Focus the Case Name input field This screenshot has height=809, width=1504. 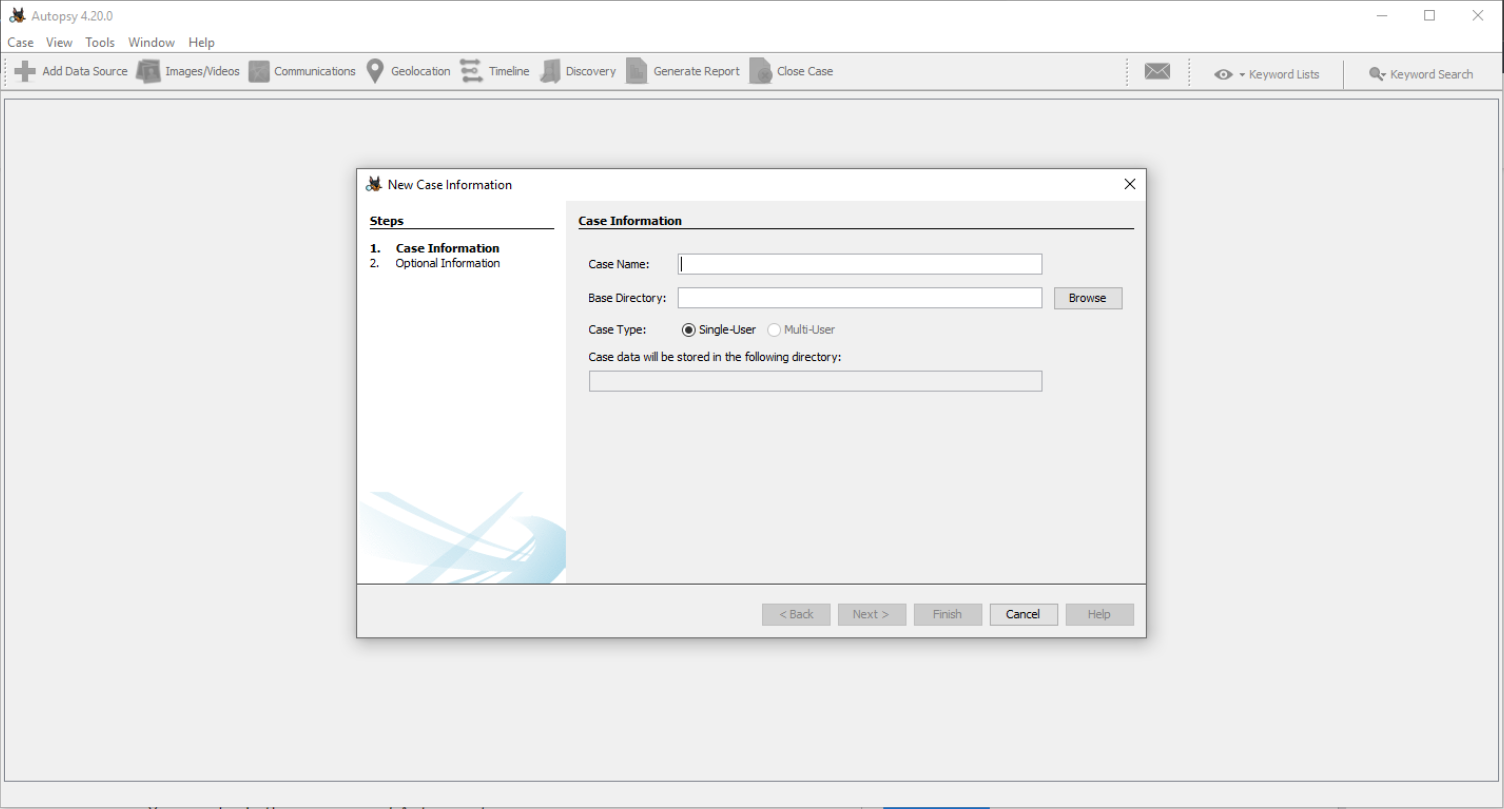click(x=860, y=264)
